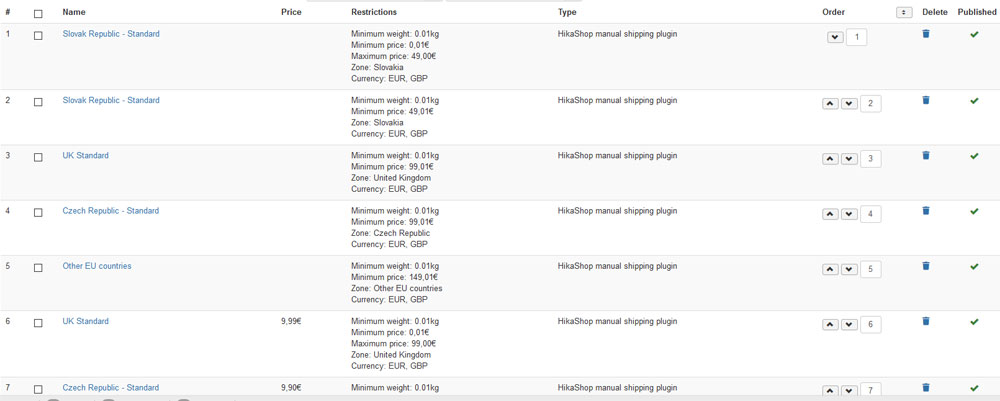Move row 3 up one position
This screenshot has height=401, width=1000.
830,159
